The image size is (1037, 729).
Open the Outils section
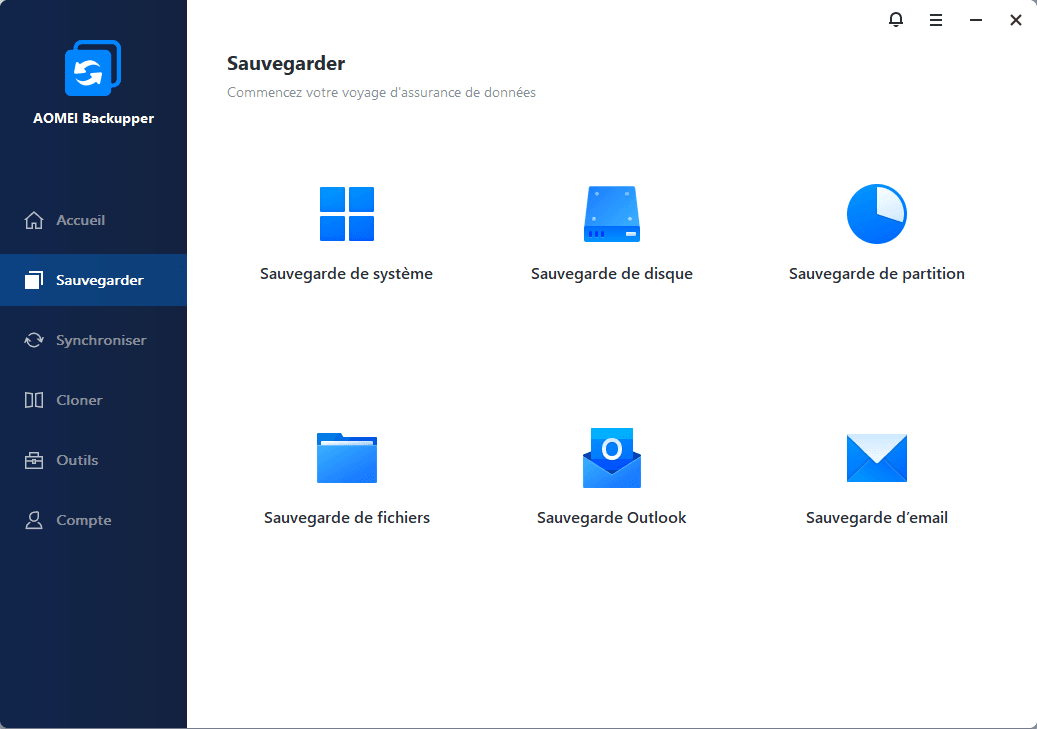[x=93, y=460]
